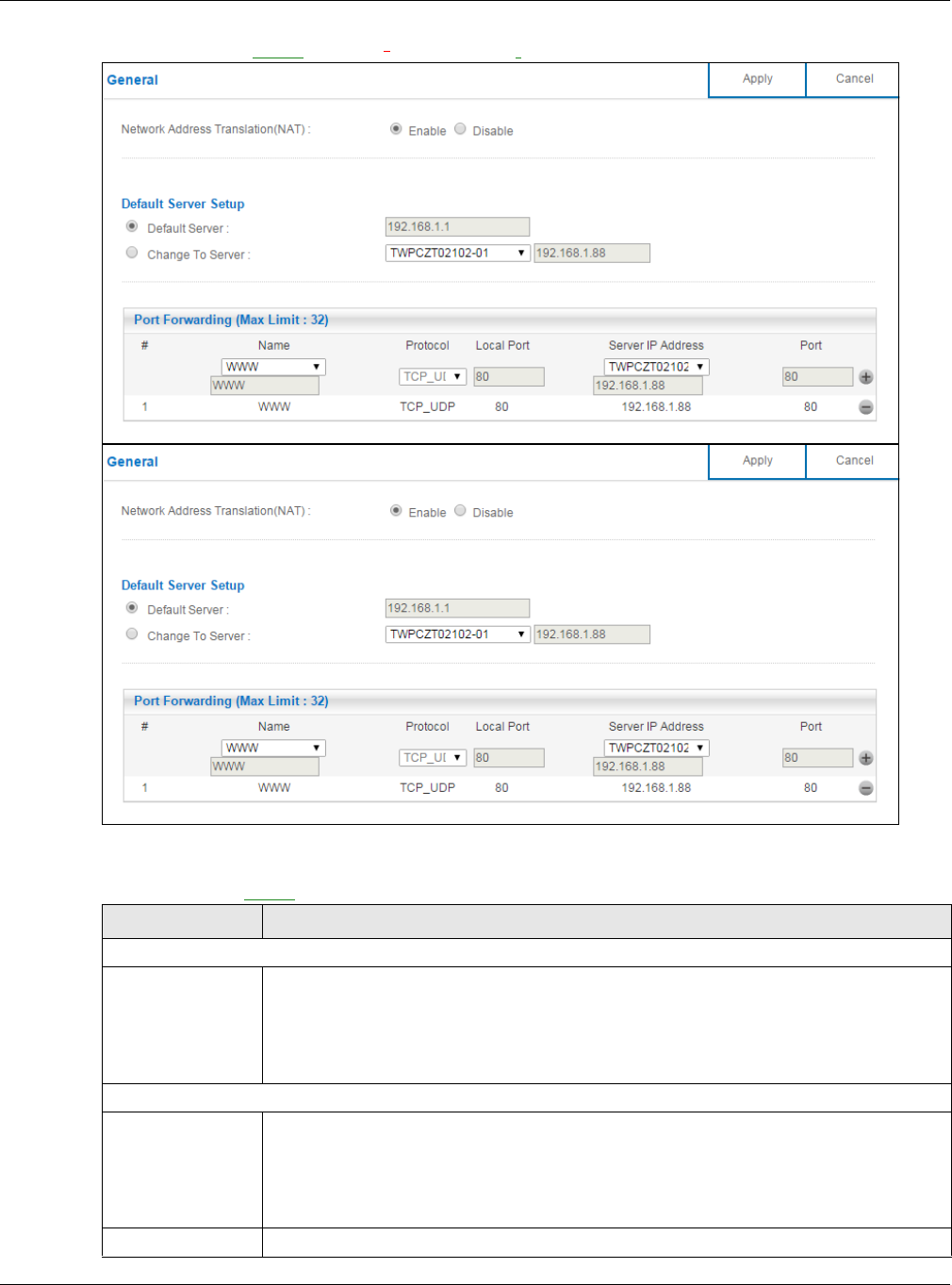Screen dimensions: 952x1285
Task: Open TCP_UDP protocol dropdown in upper panel
Action: [433, 376]
